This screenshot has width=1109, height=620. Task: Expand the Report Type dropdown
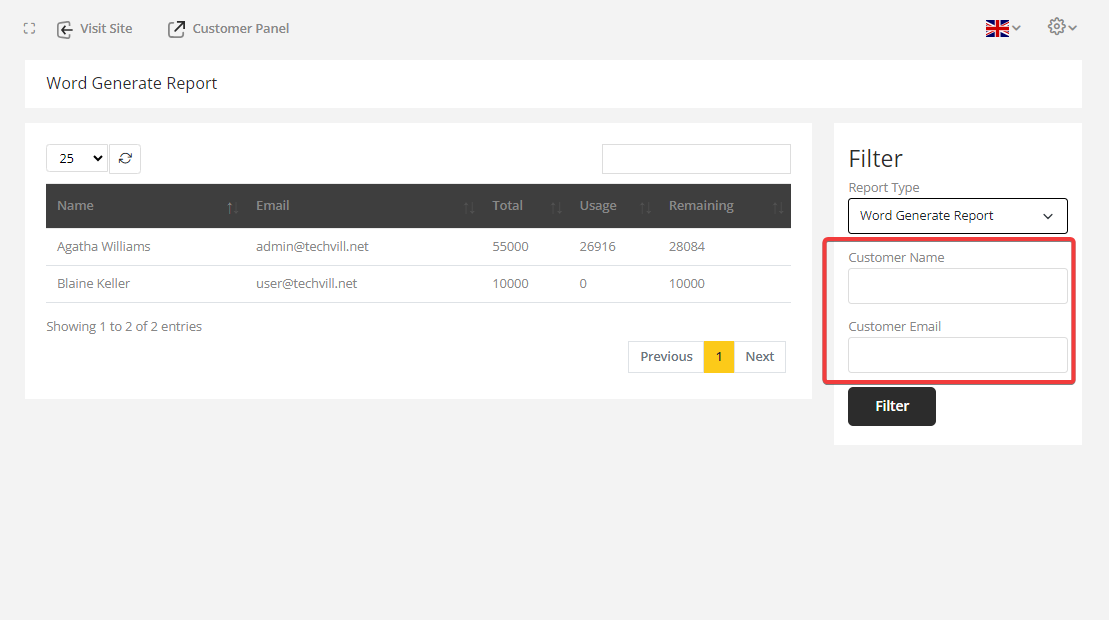957,216
